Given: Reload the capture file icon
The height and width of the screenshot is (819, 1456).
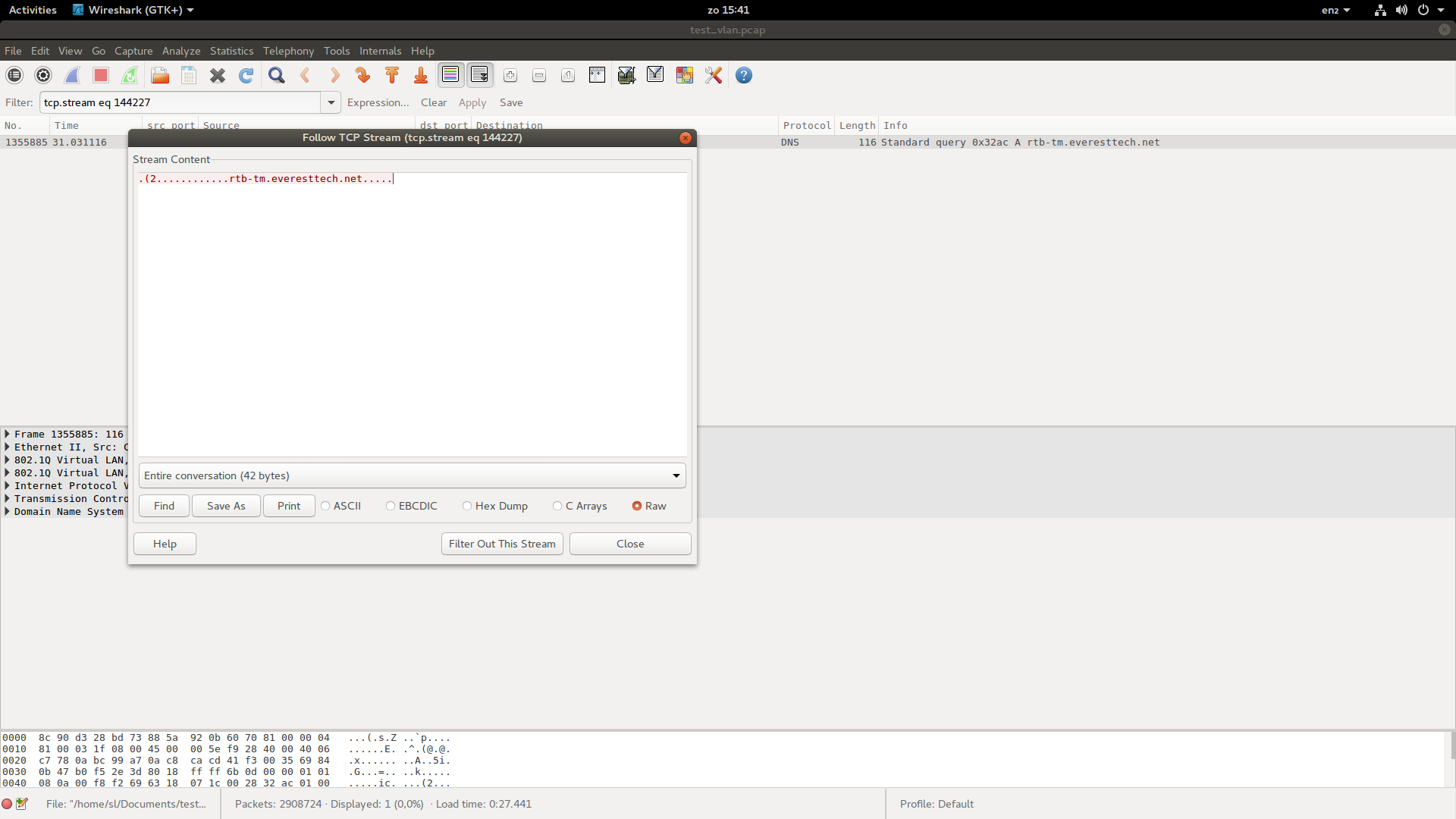Looking at the screenshot, I should tap(246, 75).
